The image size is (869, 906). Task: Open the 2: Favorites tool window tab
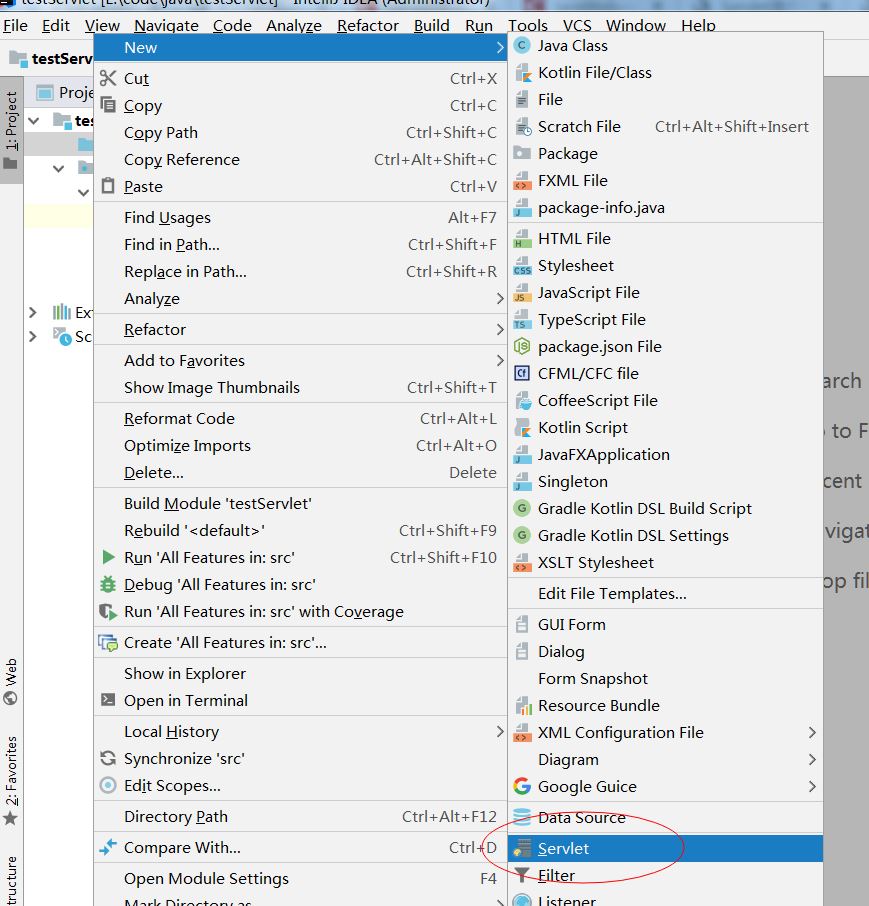tap(11, 780)
